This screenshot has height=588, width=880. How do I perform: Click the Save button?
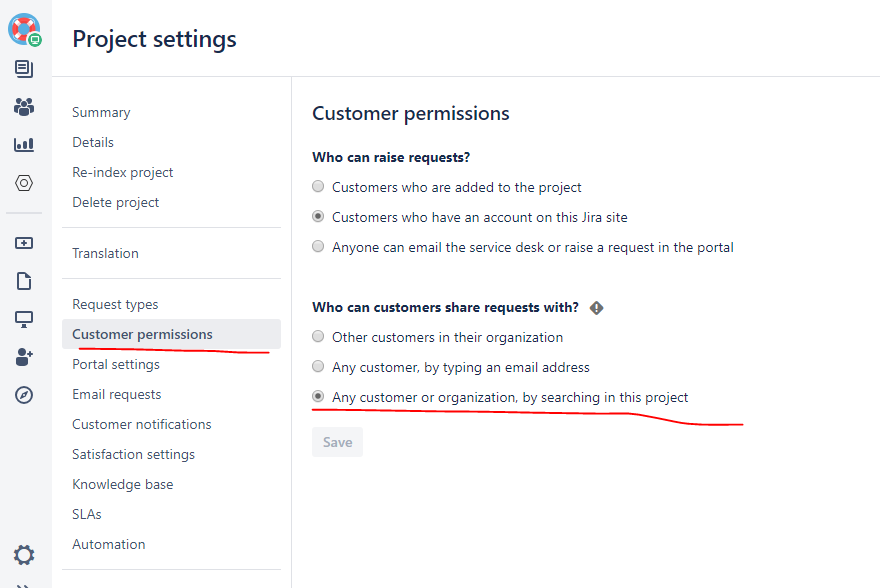pos(337,442)
